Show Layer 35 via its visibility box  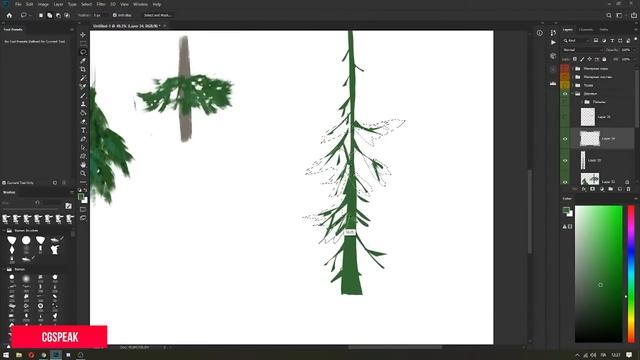tap(565, 117)
